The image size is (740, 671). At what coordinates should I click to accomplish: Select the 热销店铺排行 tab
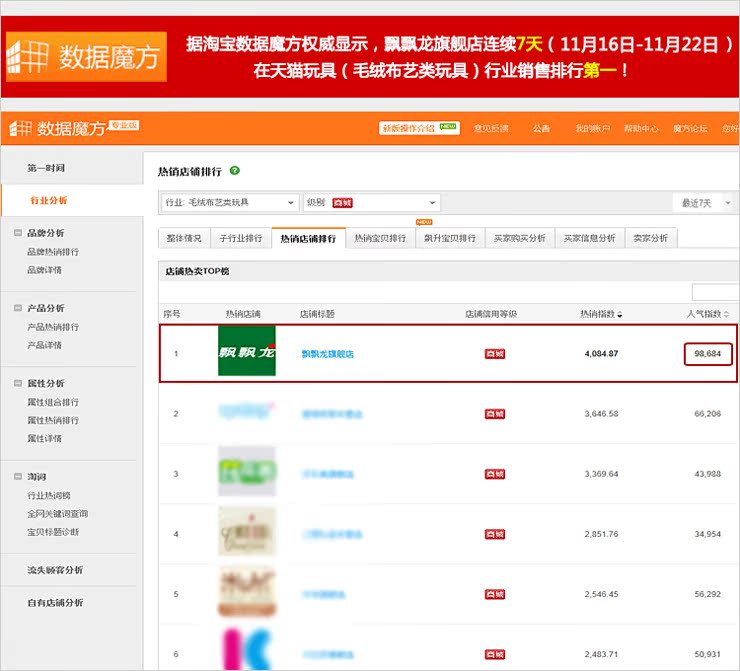click(x=308, y=238)
